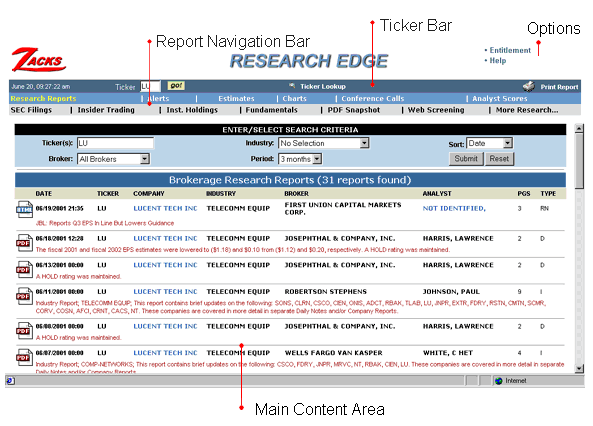Click the Zacks logo

39,60
